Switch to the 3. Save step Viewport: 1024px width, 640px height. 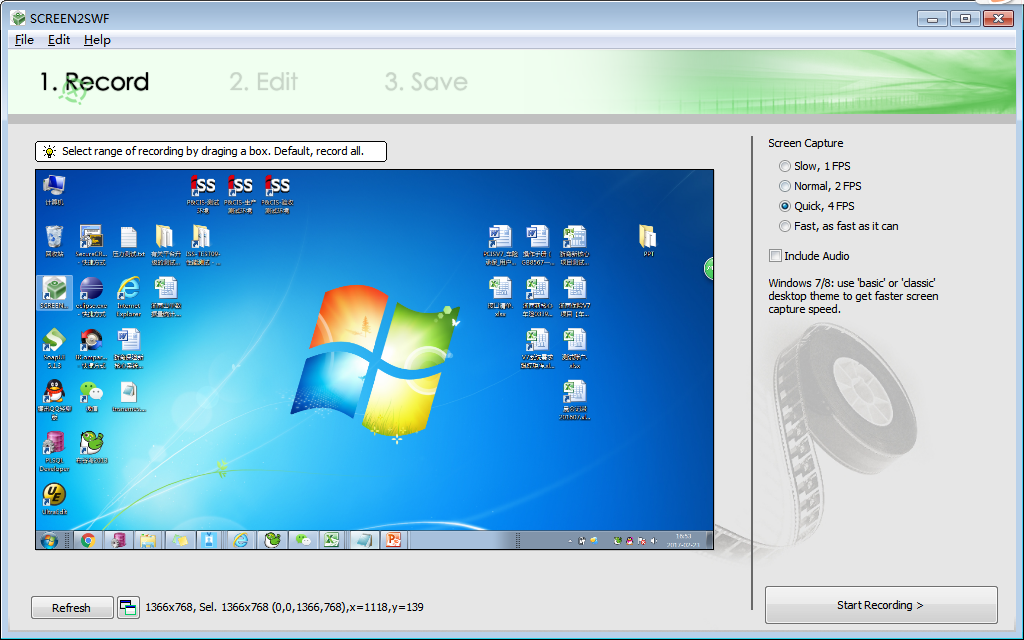pos(426,82)
